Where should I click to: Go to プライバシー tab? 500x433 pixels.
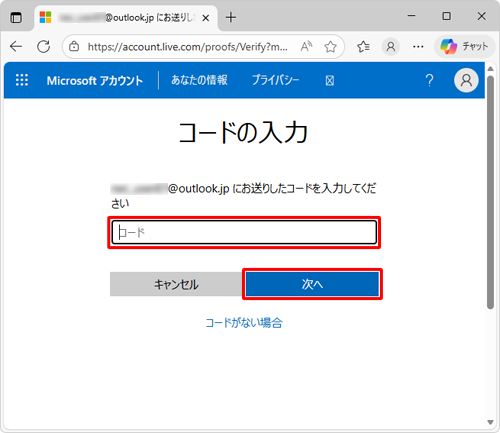click(x=275, y=80)
